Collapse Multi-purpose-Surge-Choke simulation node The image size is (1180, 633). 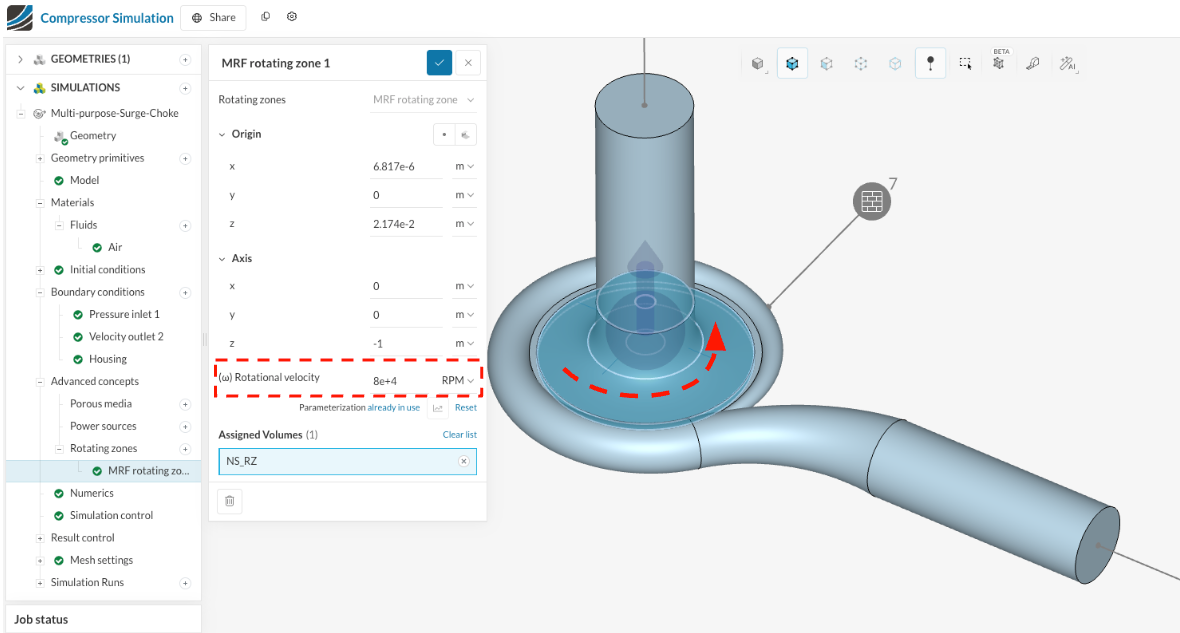coord(21,114)
